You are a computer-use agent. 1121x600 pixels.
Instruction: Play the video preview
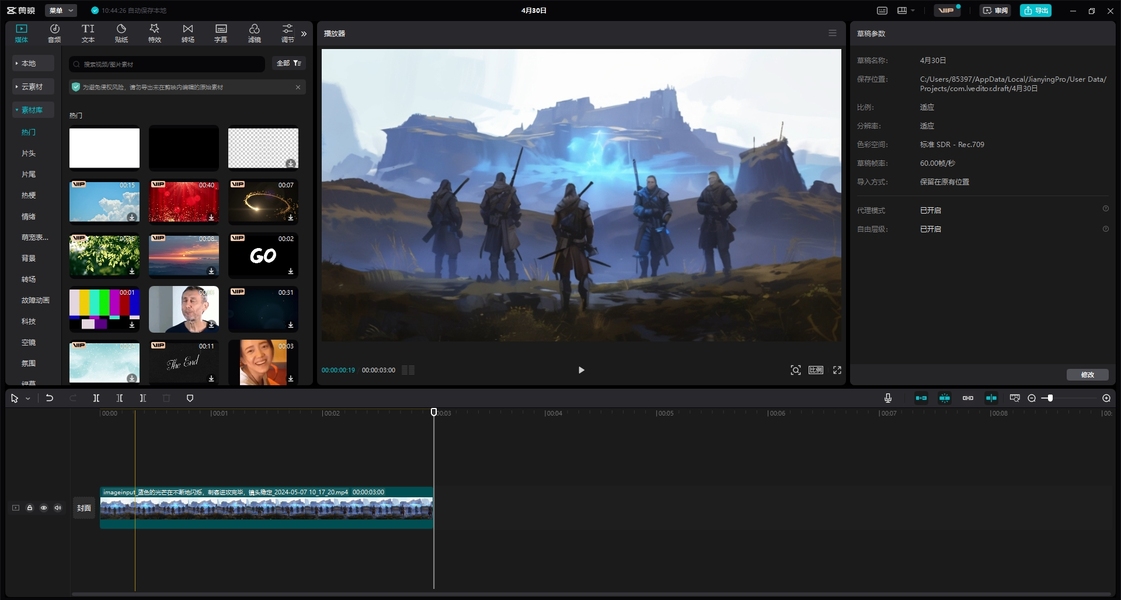point(581,370)
